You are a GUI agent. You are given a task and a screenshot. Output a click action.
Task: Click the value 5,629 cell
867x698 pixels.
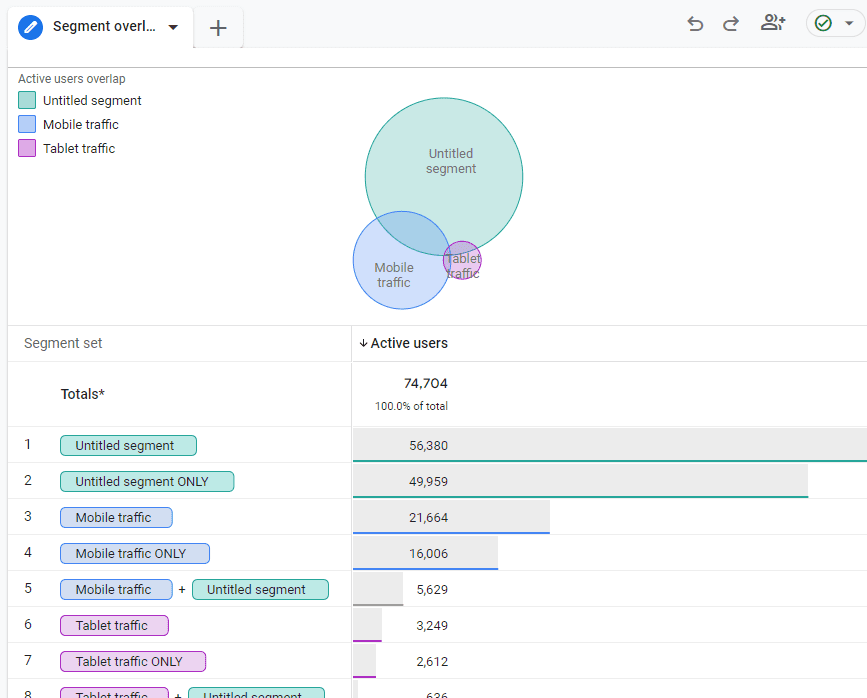pyautogui.click(x=432, y=589)
